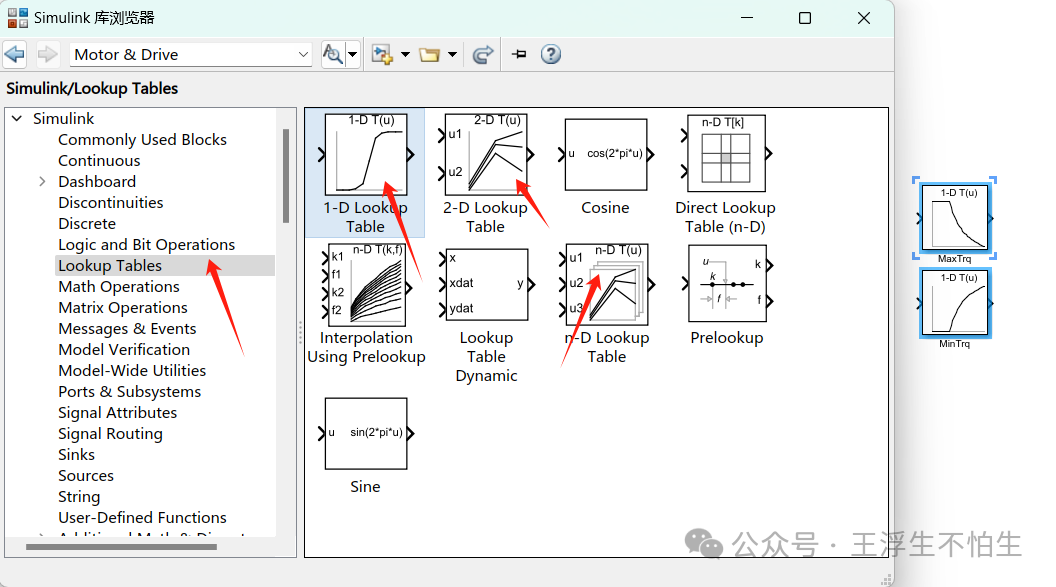Click the refresh library icon
This screenshot has height=587, width=1056.
coord(483,55)
